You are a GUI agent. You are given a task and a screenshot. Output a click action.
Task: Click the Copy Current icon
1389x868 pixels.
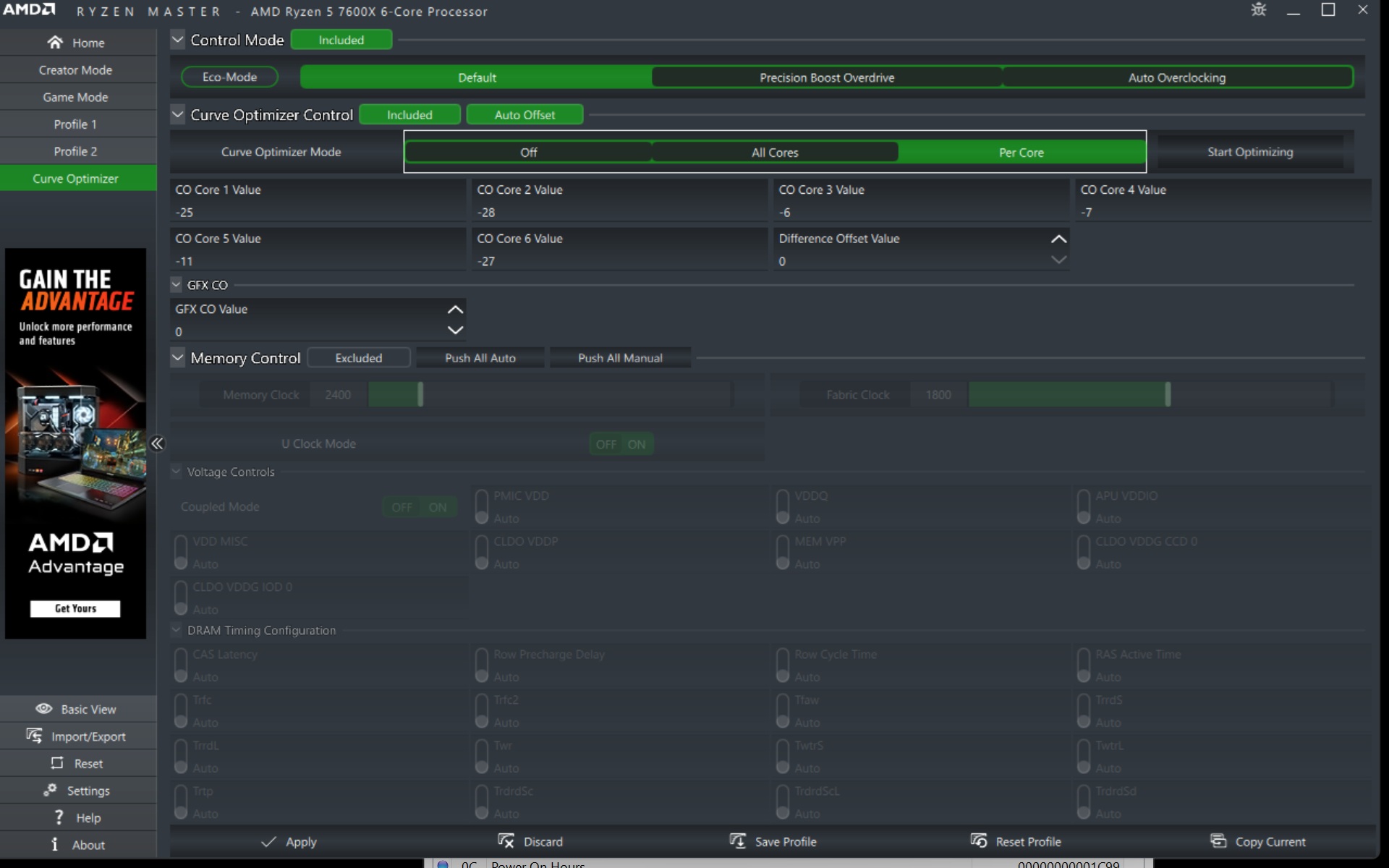1218,841
